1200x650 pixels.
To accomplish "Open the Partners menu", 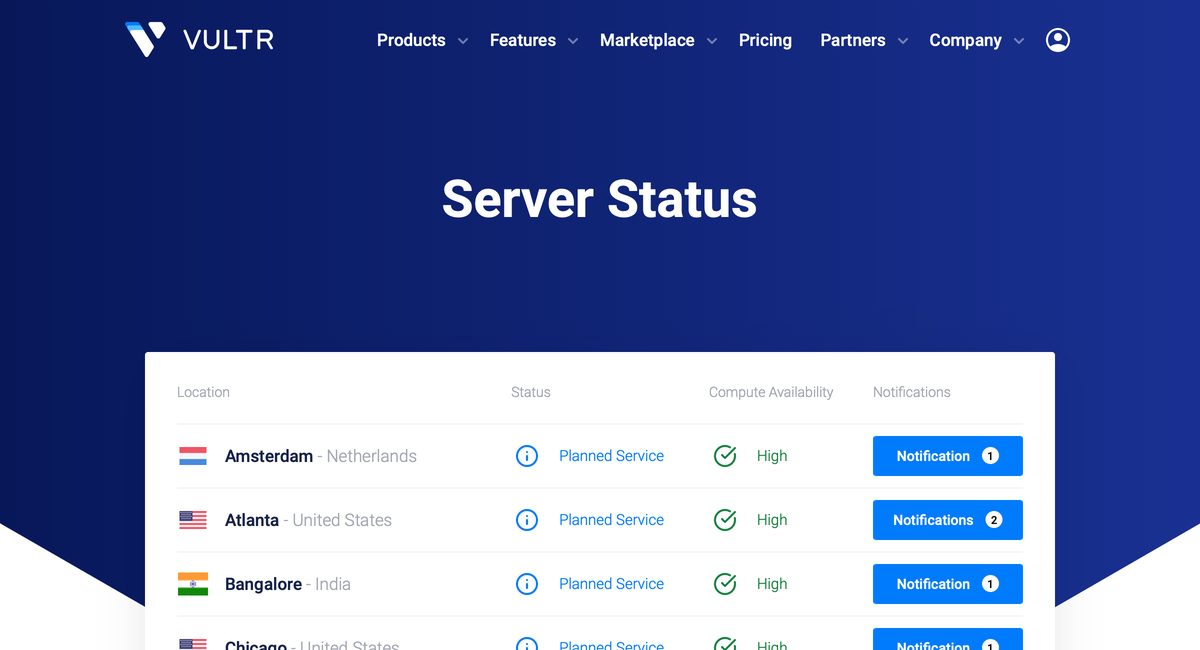I will tap(853, 40).
